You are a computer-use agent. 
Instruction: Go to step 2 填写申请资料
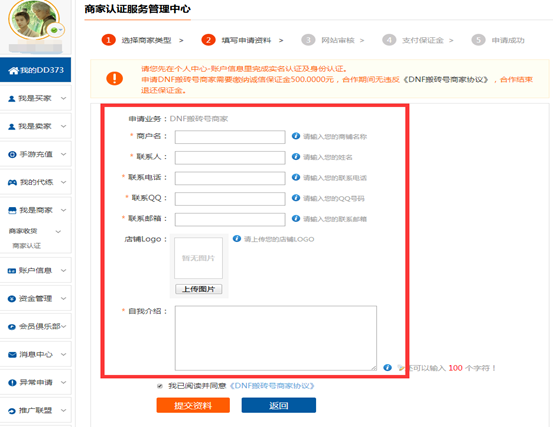(236, 40)
